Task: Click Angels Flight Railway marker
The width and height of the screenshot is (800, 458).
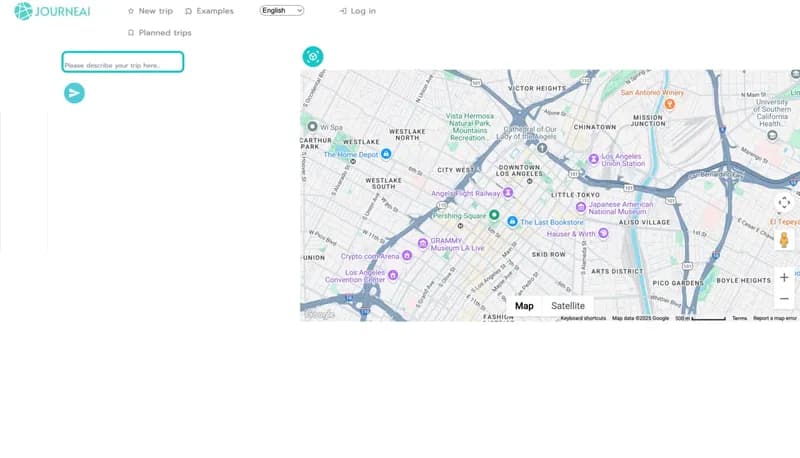Action: 508,192
